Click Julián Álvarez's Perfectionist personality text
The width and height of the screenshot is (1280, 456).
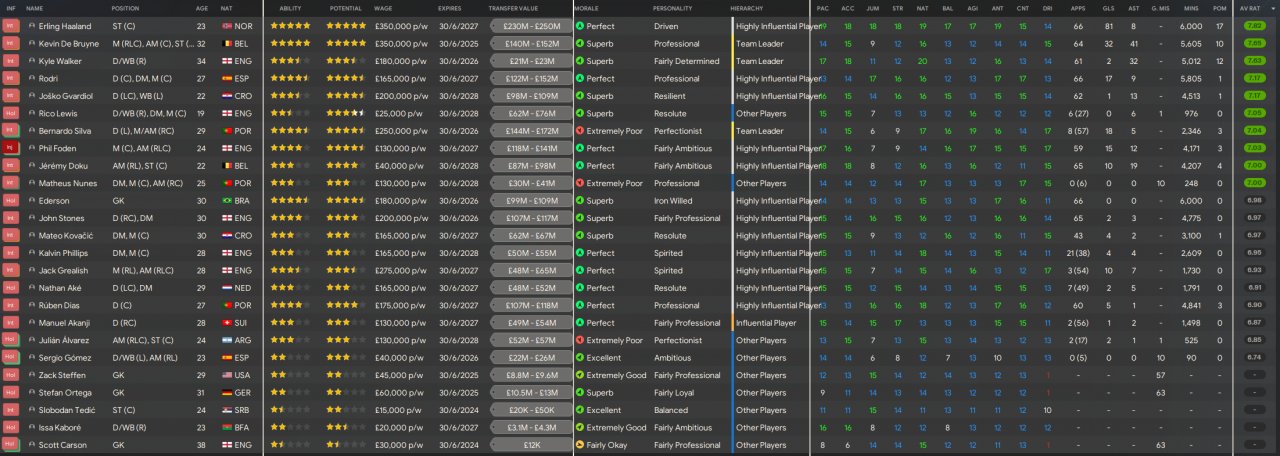coord(677,340)
